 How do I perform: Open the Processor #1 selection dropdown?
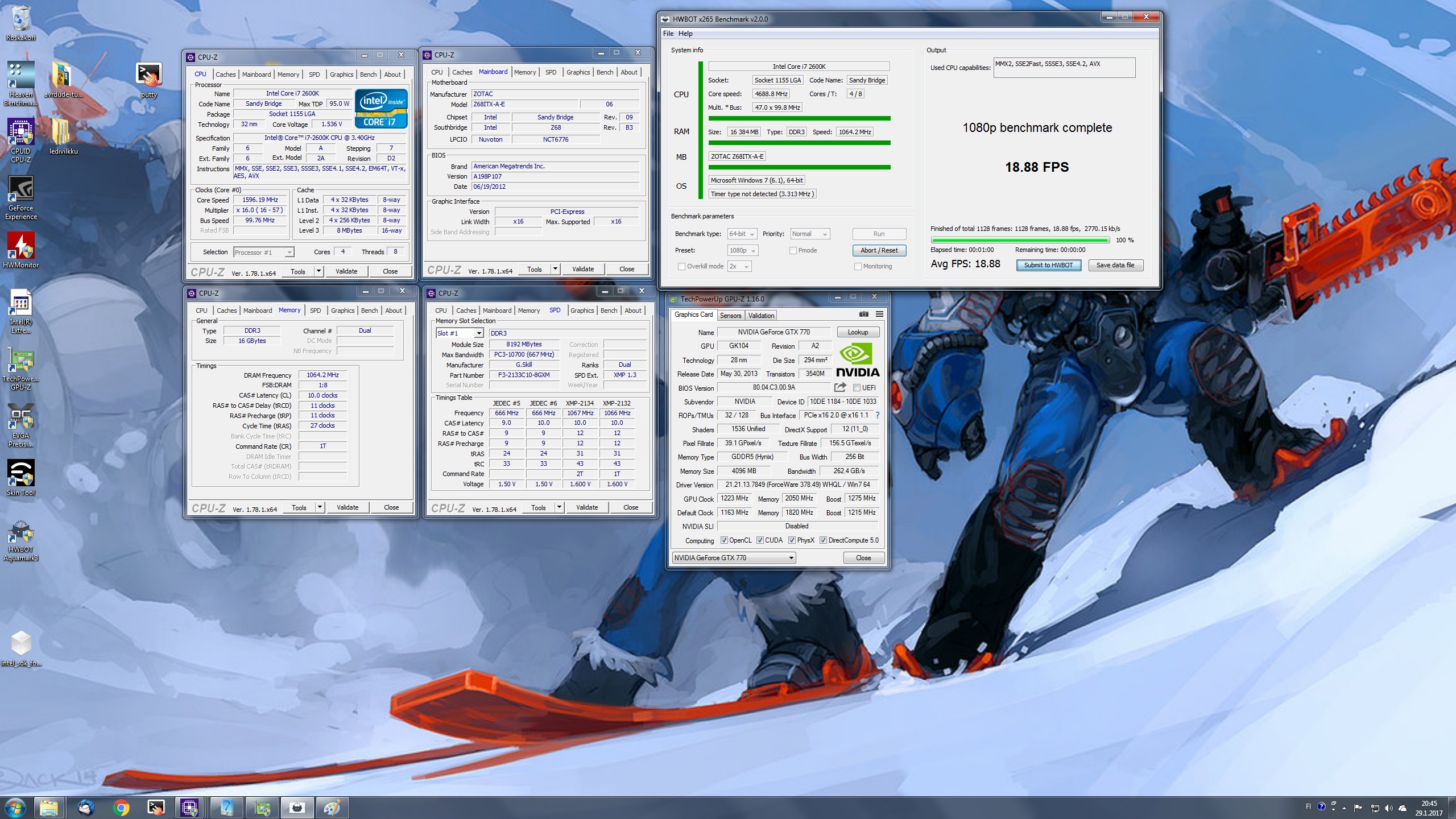tap(264, 252)
